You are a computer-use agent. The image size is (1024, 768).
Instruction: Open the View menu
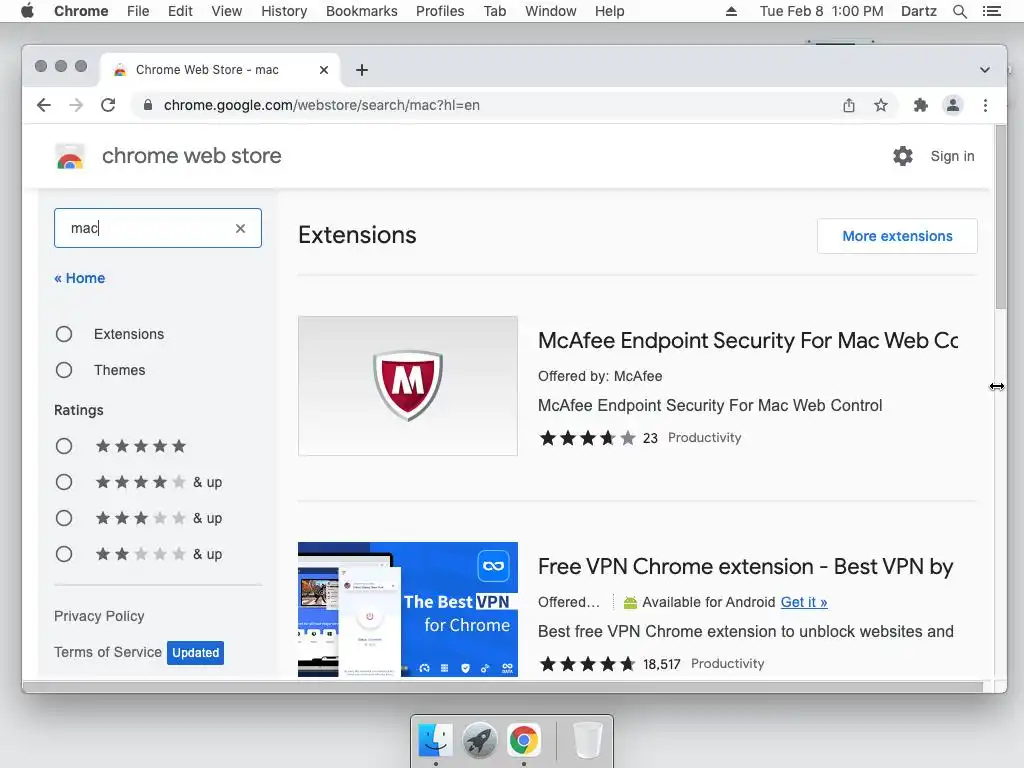(227, 11)
